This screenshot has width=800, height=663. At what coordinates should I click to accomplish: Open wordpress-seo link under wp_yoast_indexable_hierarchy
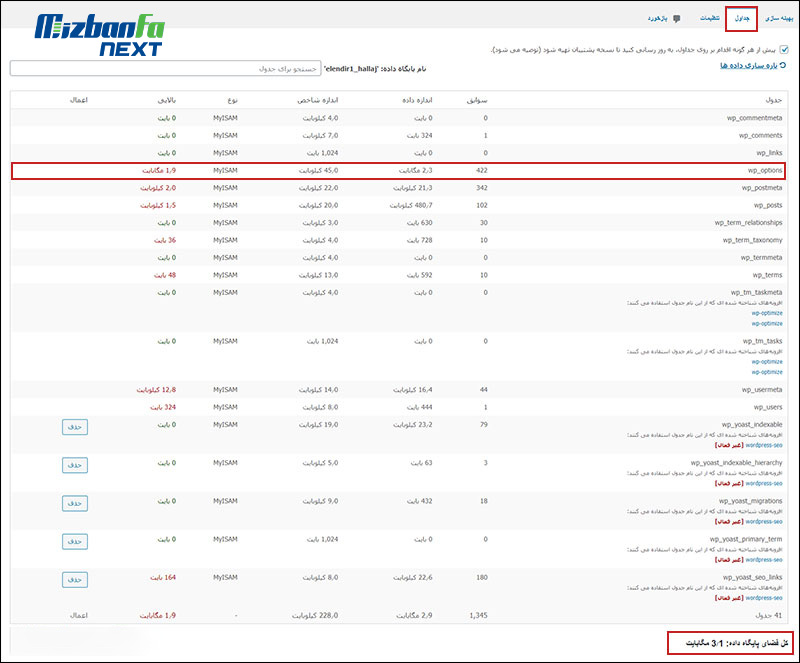[x=764, y=484]
